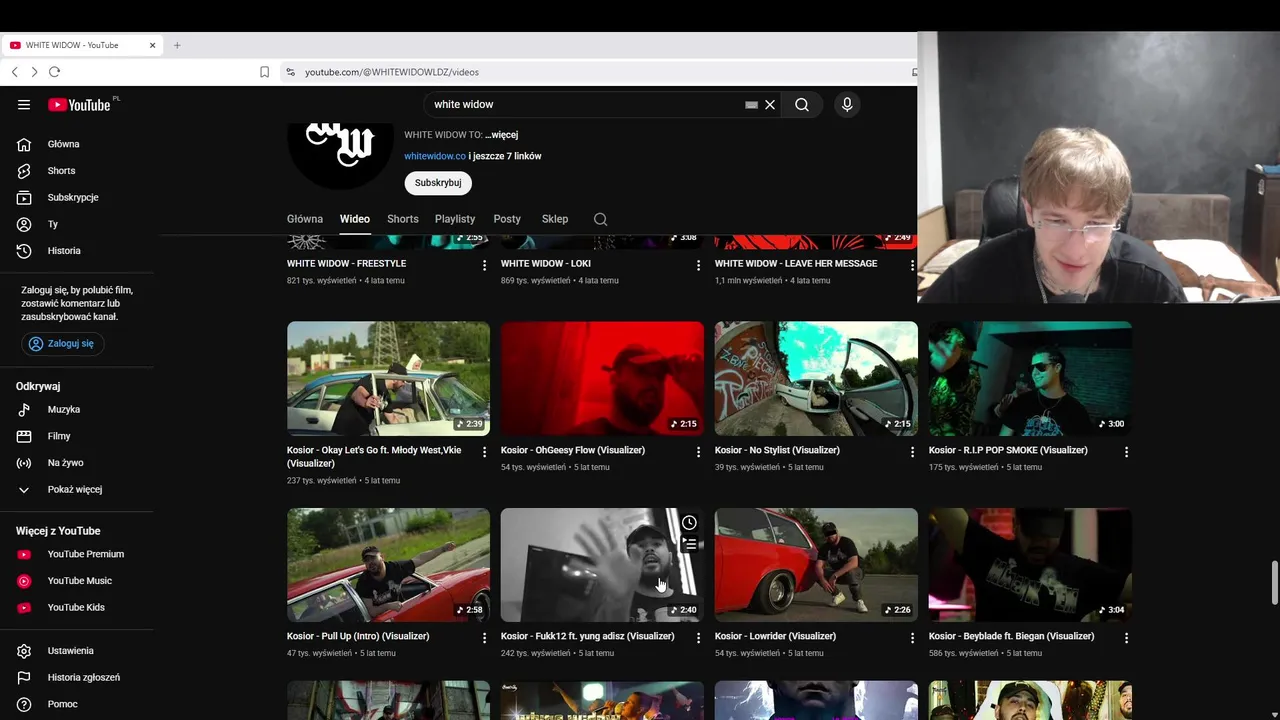This screenshot has height=720, width=1280.
Task: Open whitewidow.co channel link
Action: click(435, 156)
